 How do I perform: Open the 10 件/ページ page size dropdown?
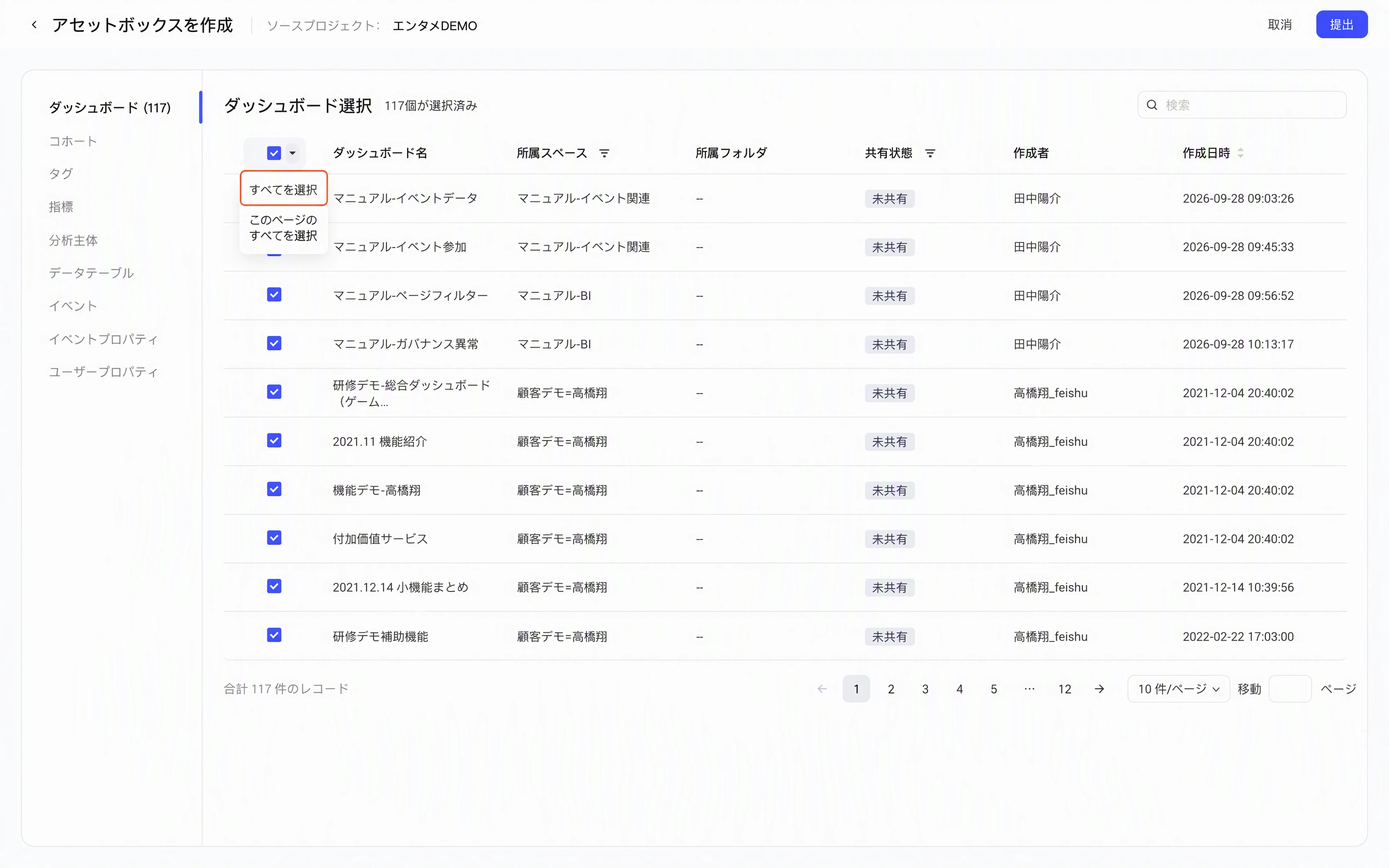1178,689
